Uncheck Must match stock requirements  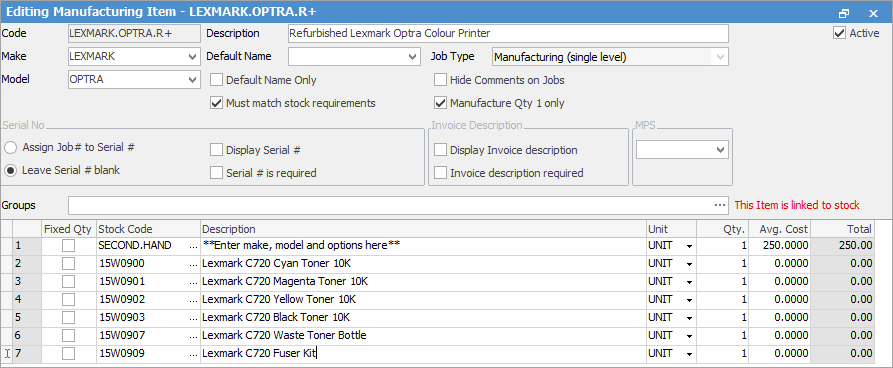(x=216, y=103)
